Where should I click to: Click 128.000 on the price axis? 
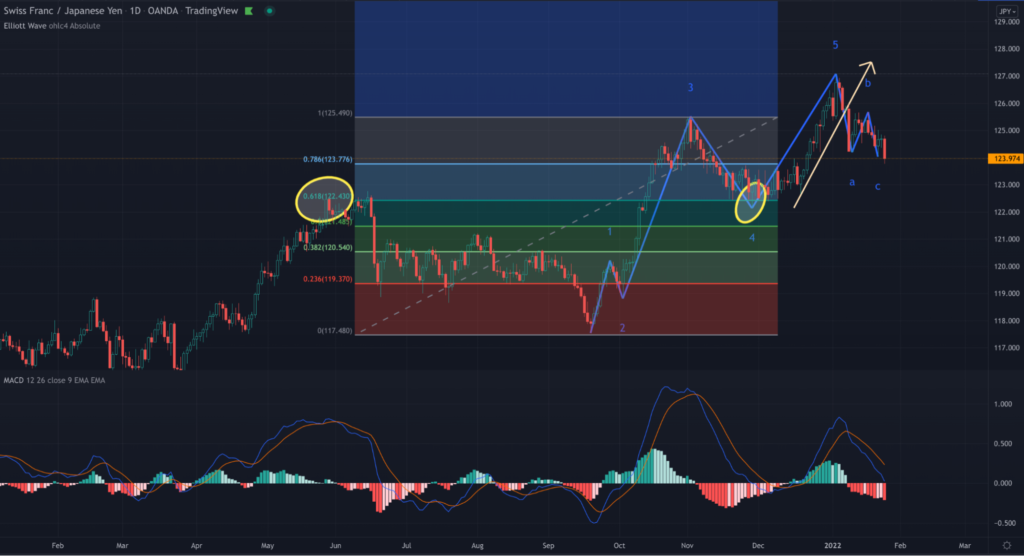(1006, 49)
